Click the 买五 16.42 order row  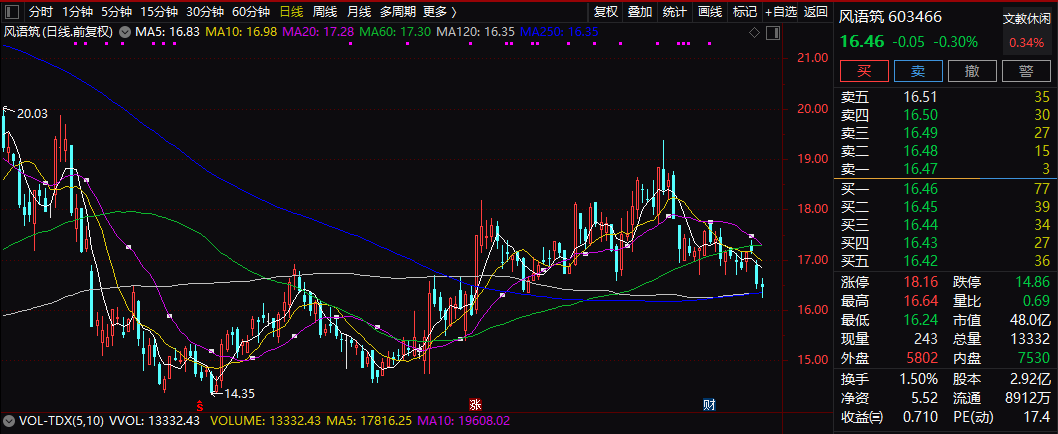tap(945, 261)
